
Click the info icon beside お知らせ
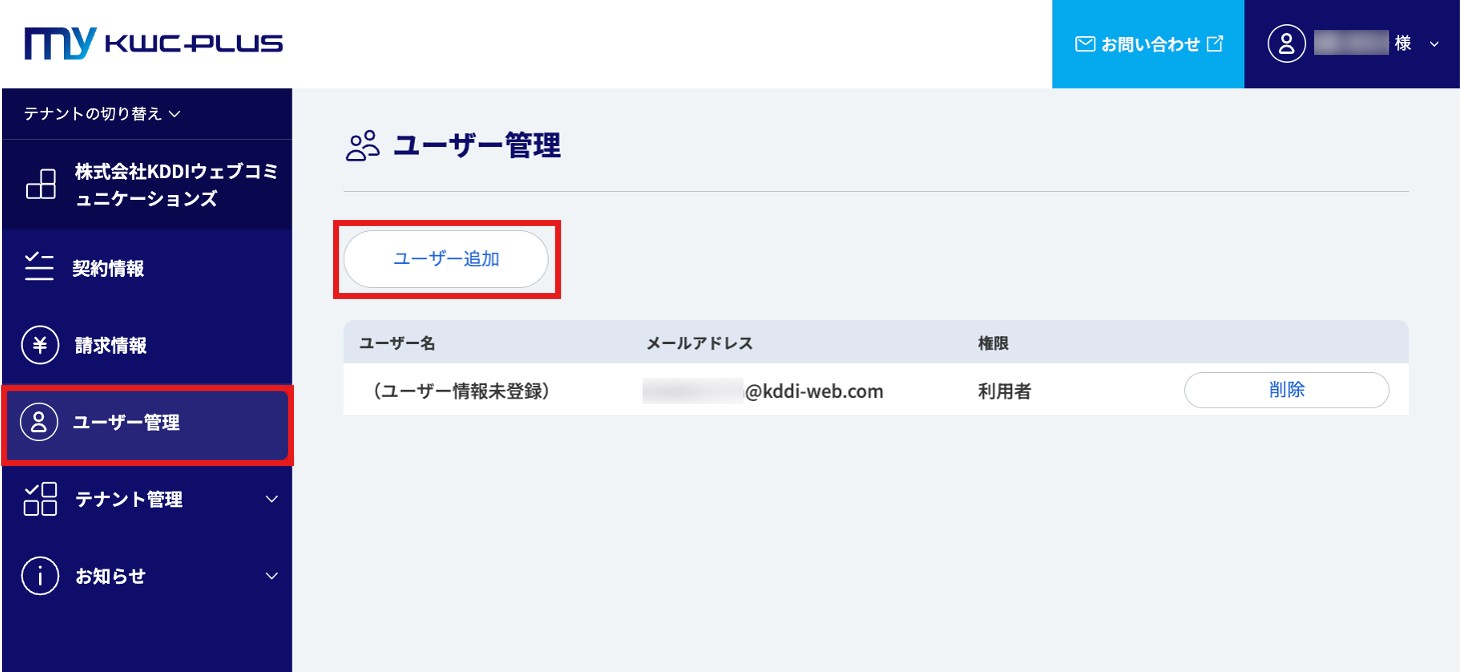coord(40,576)
